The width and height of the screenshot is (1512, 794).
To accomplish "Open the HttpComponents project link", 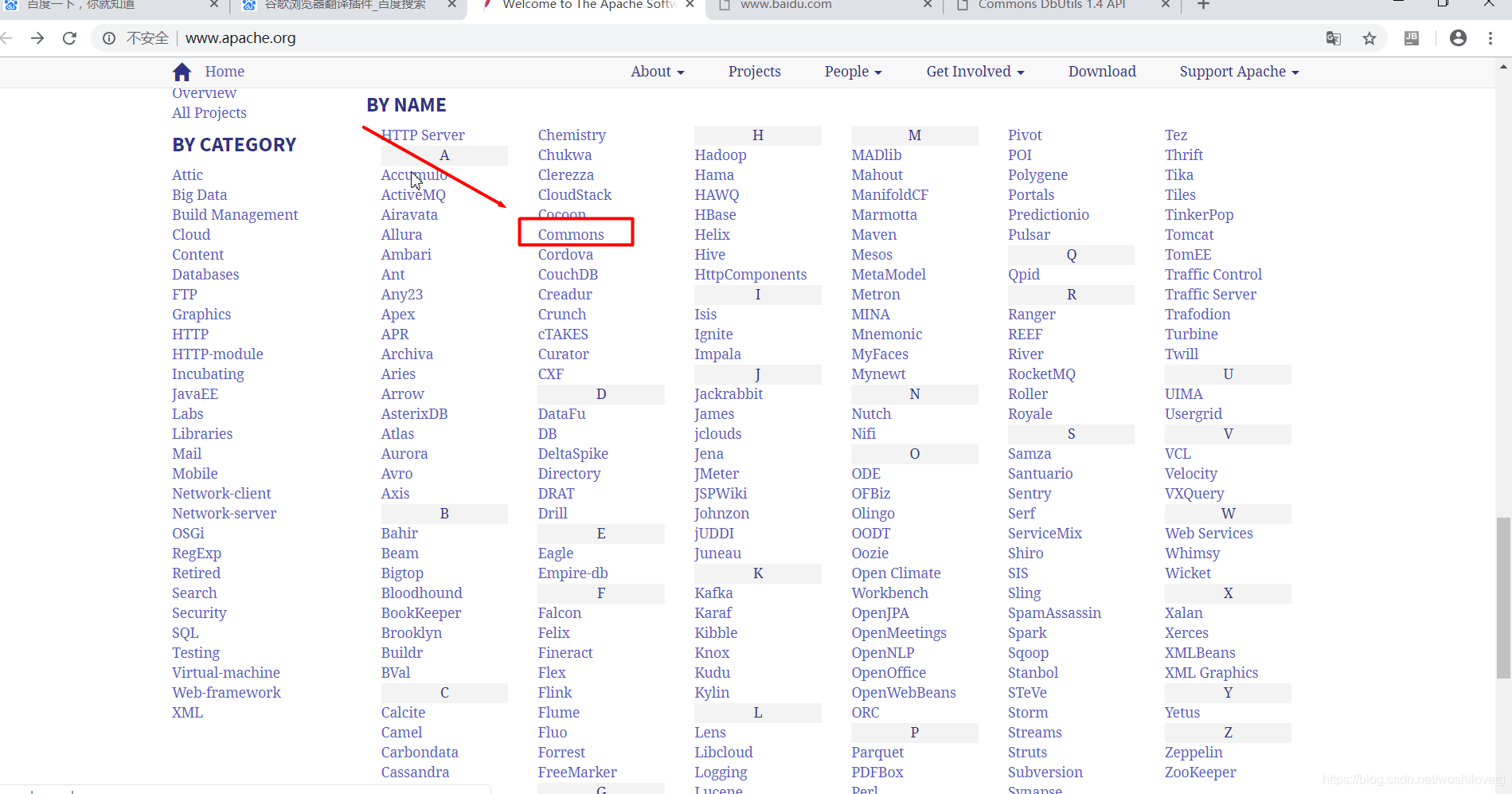I will click(x=751, y=275).
